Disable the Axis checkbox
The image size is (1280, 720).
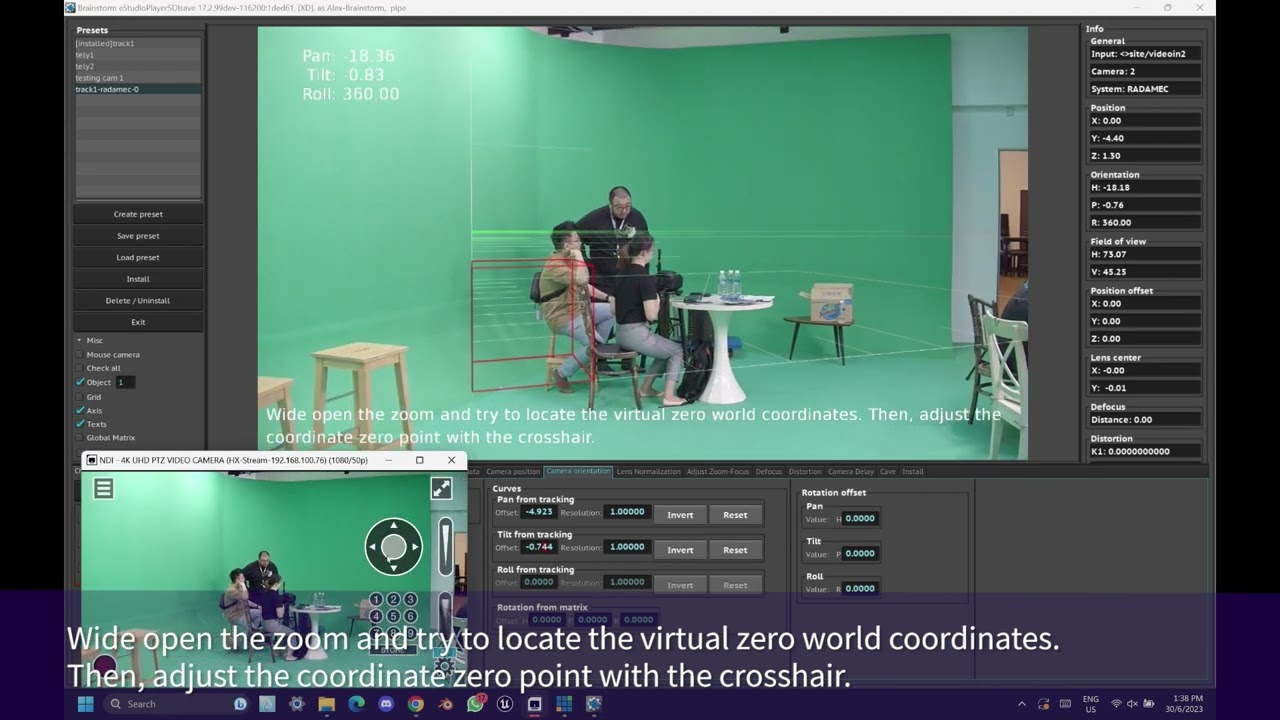(80, 410)
